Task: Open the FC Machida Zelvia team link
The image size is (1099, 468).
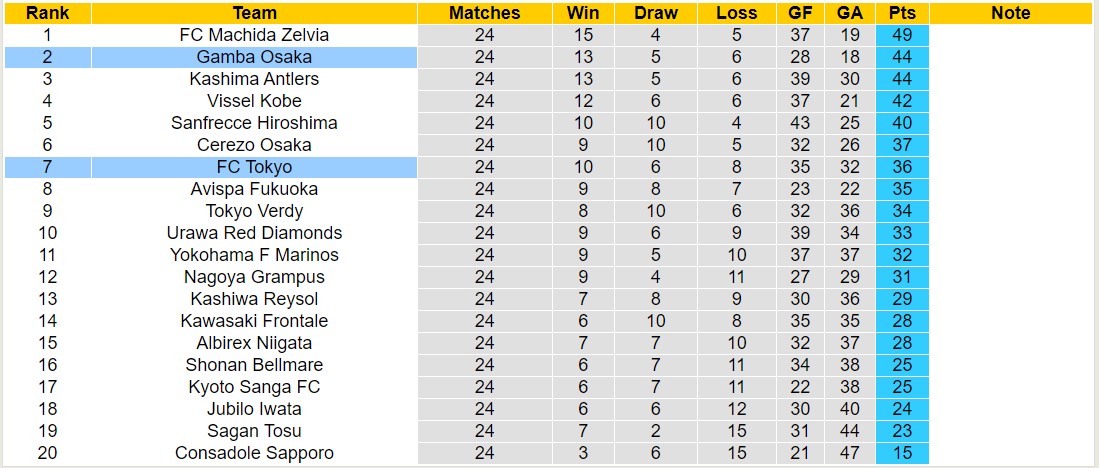Action: [x=254, y=35]
